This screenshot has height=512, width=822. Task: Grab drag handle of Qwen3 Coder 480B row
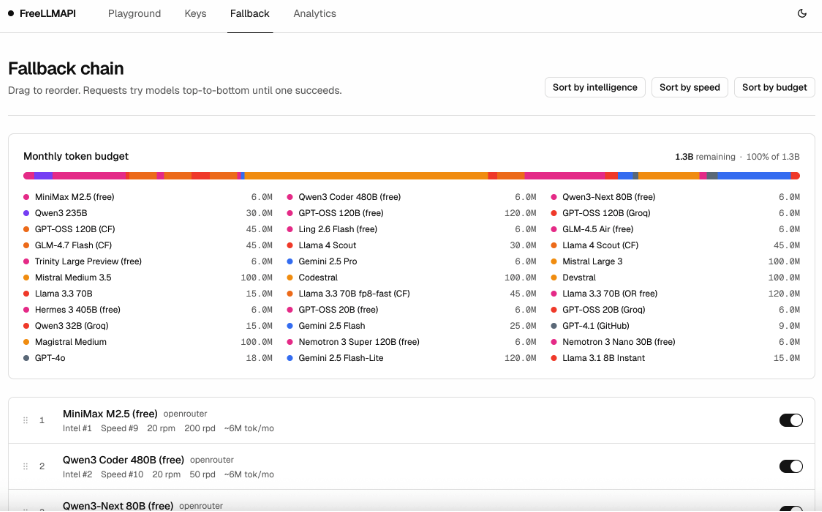(25, 466)
